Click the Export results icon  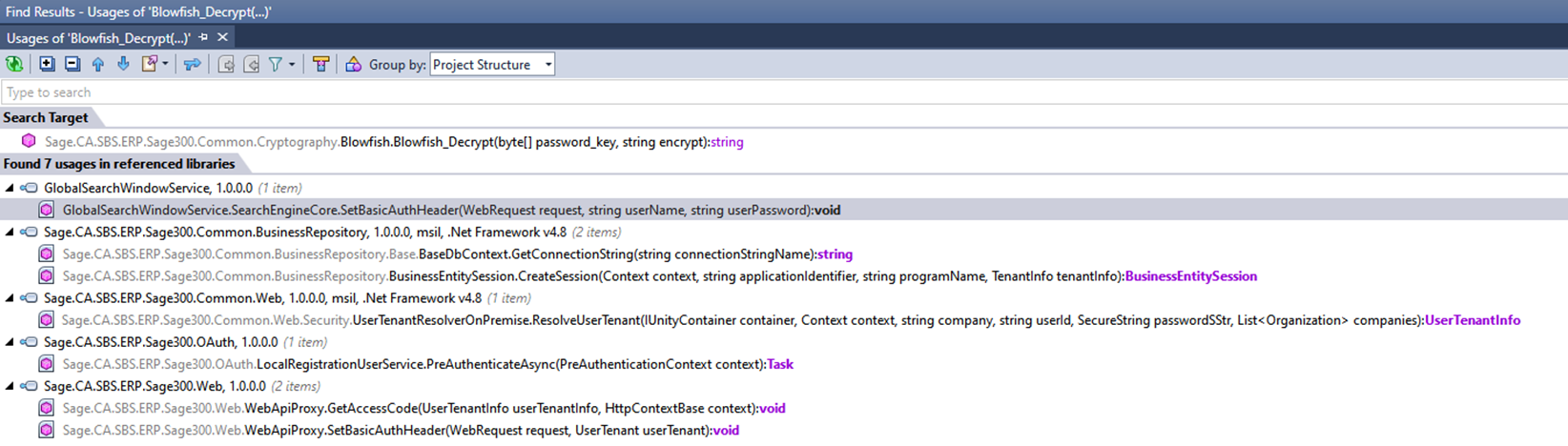tap(150, 64)
